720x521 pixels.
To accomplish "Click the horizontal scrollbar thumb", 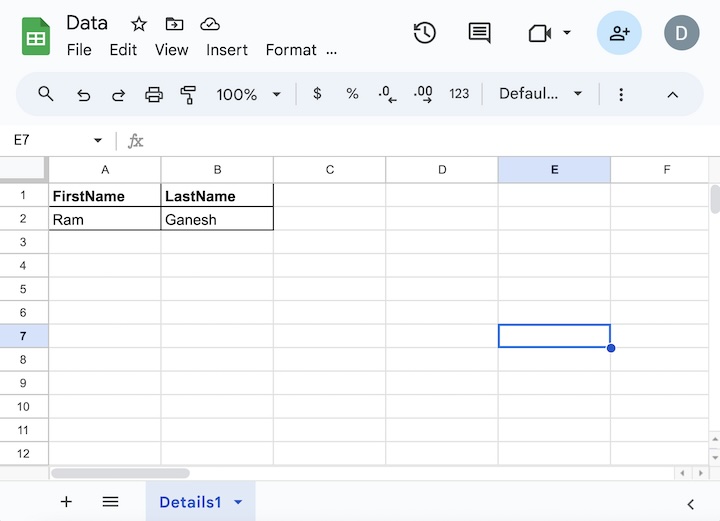I will point(120,473).
